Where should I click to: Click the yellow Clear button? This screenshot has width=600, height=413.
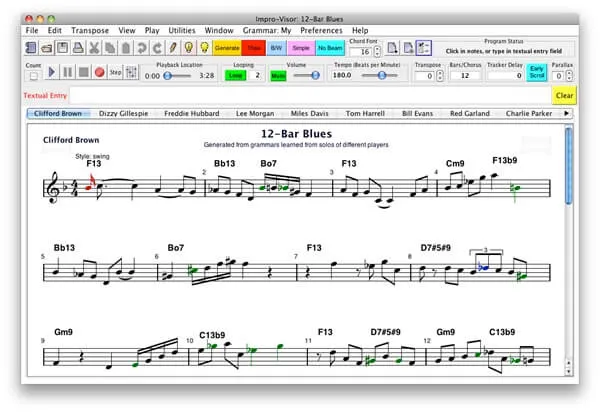(564, 95)
